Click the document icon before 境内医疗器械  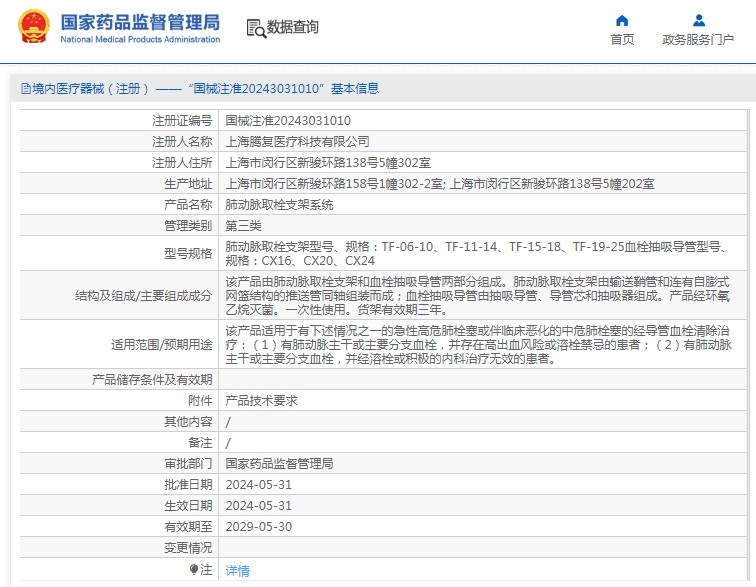(26, 89)
